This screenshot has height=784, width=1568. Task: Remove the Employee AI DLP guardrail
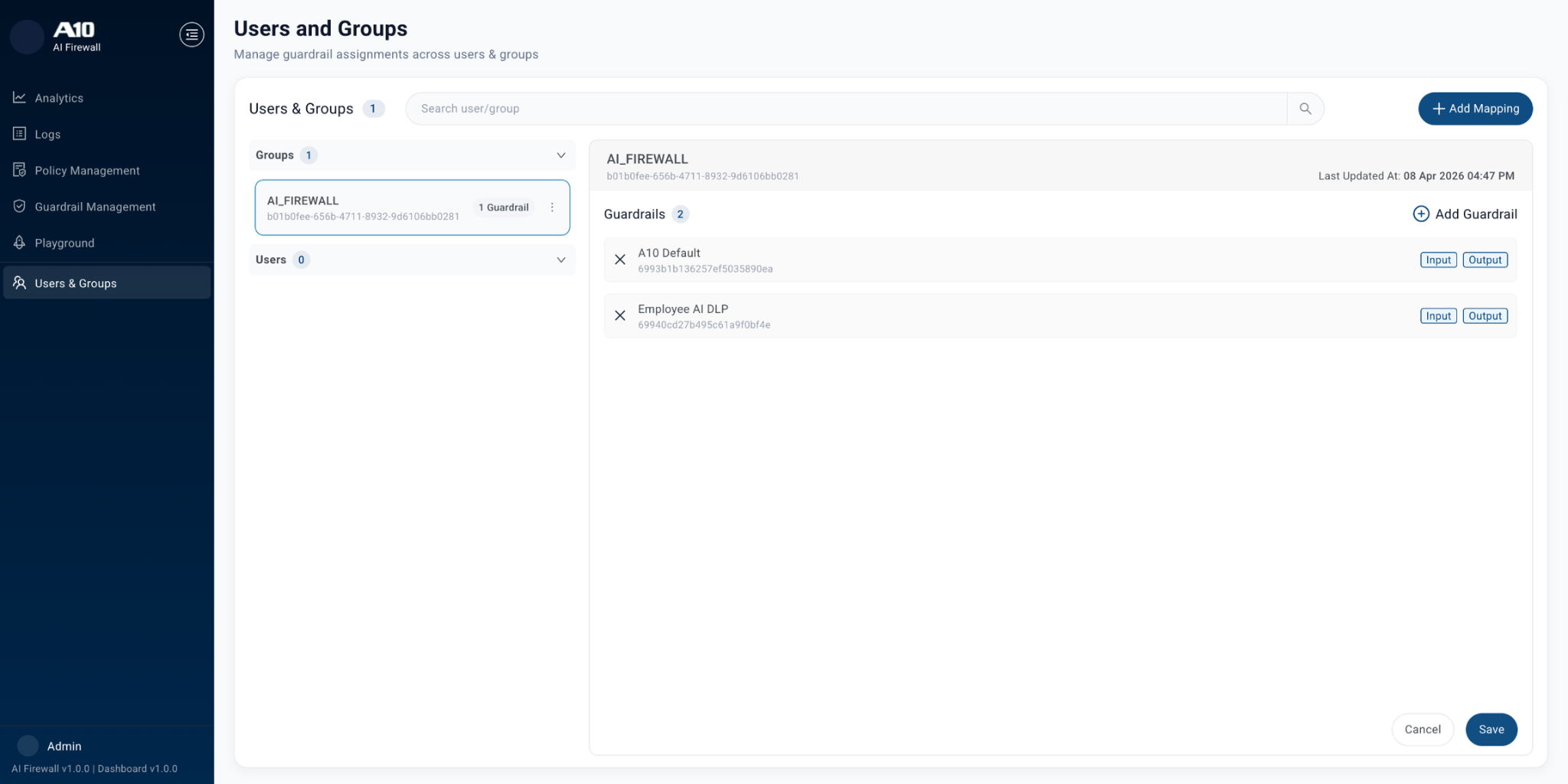click(620, 316)
